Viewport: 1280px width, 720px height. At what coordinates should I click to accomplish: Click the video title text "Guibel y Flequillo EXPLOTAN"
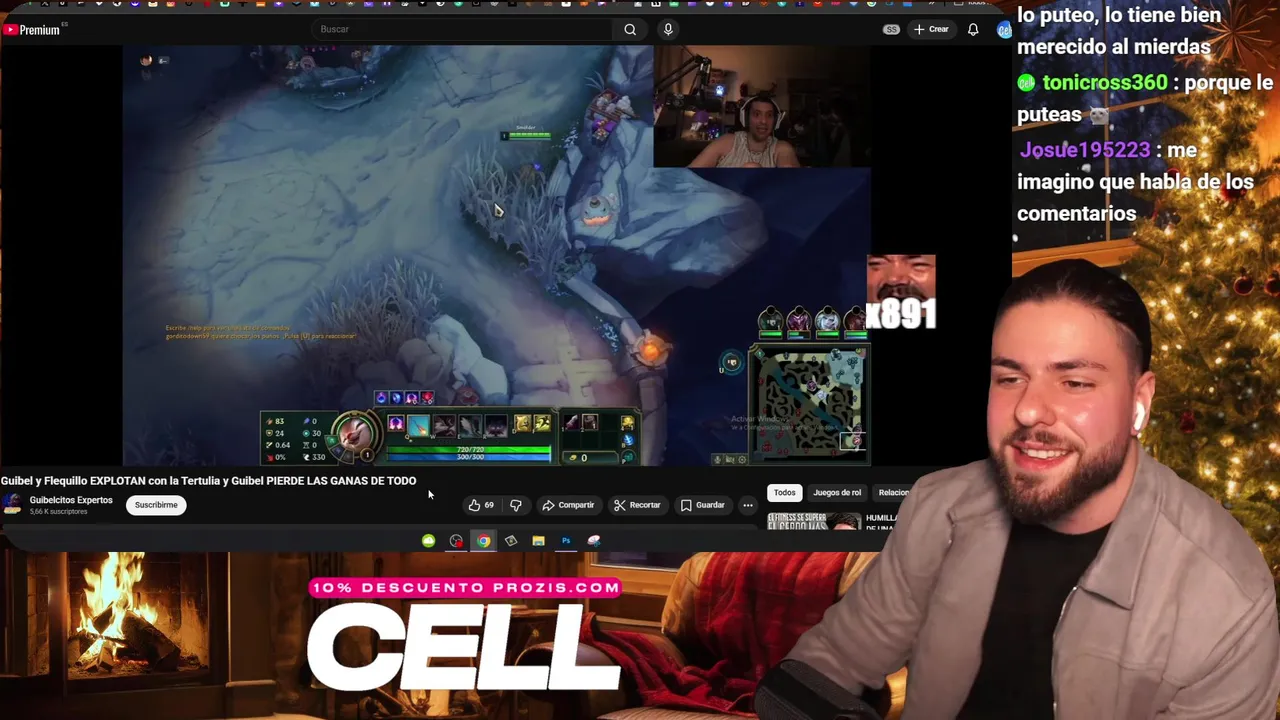point(73,481)
